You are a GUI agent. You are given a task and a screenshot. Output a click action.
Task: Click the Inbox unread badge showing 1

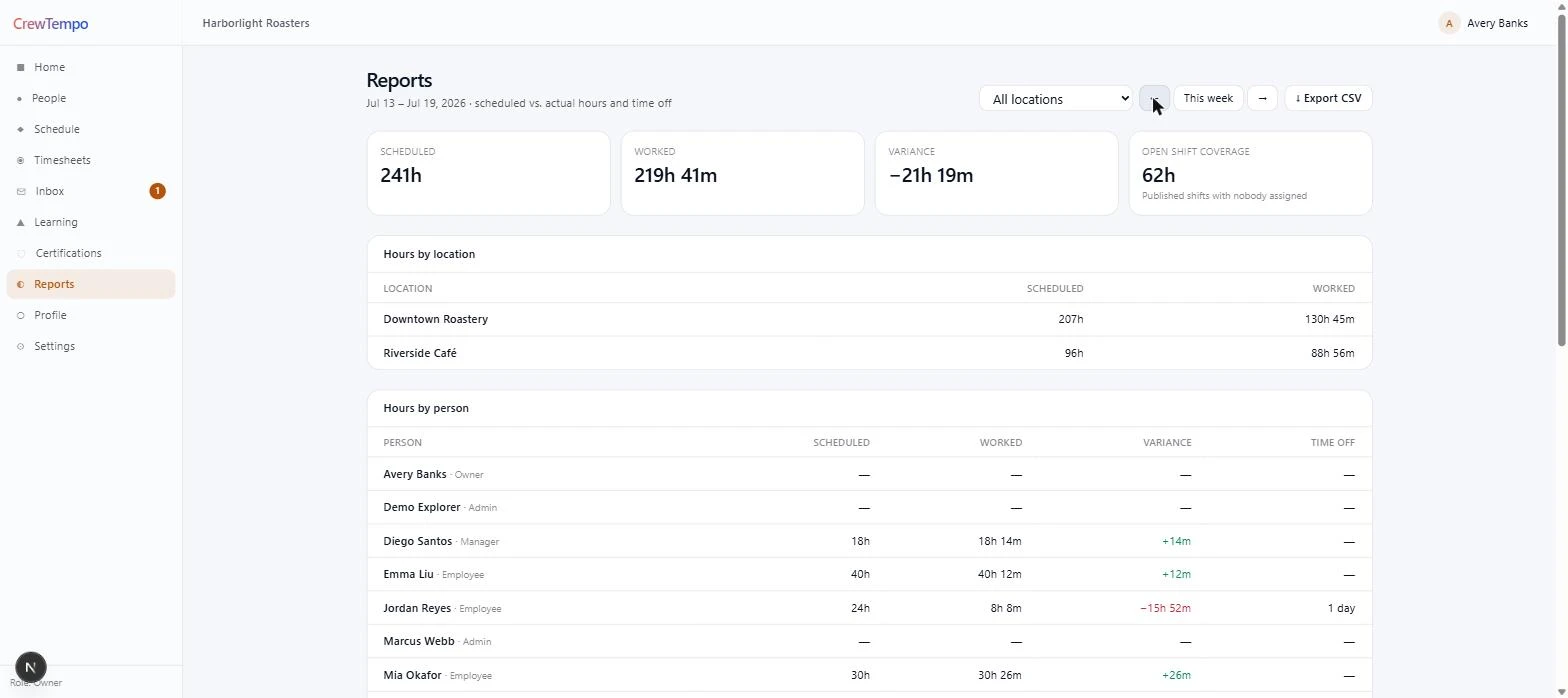[157, 191]
